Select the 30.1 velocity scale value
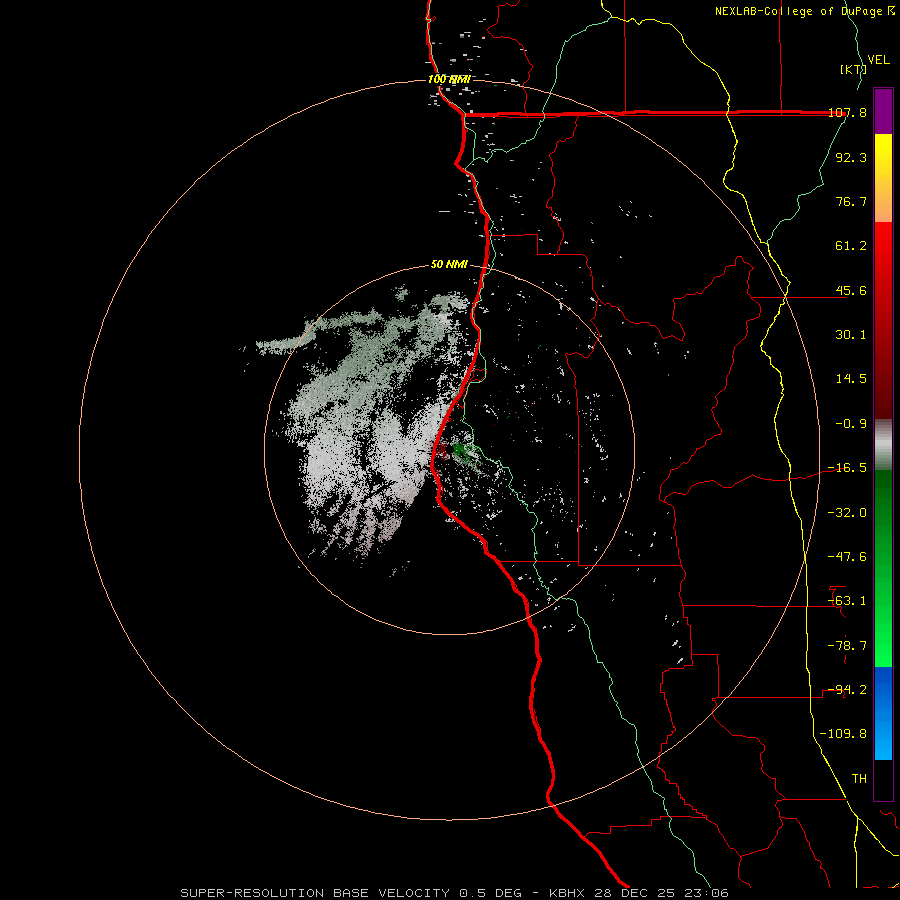The height and width of the screenshot is (900, 900). click(851, 335)
